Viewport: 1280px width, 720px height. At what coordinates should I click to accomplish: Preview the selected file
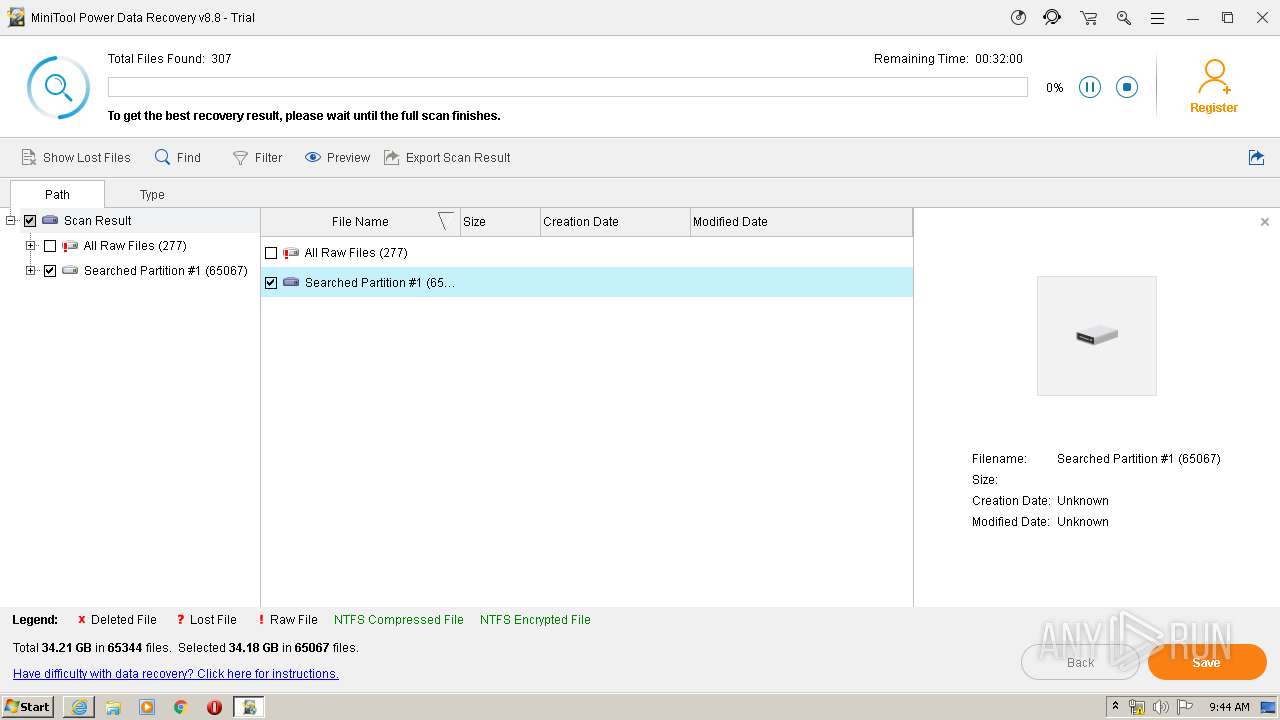337,158
